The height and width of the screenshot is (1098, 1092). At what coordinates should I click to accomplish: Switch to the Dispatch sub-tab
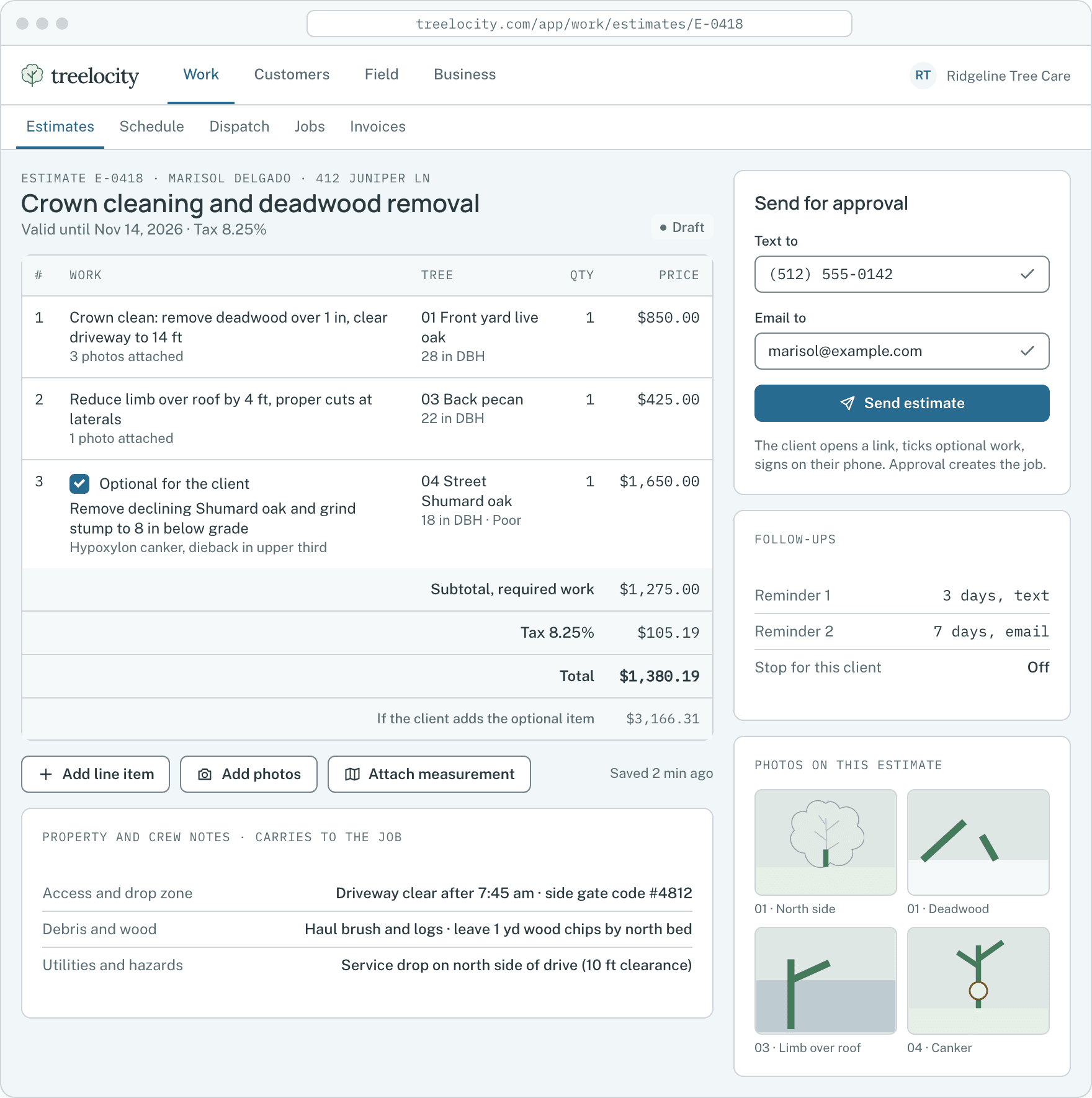239,127
